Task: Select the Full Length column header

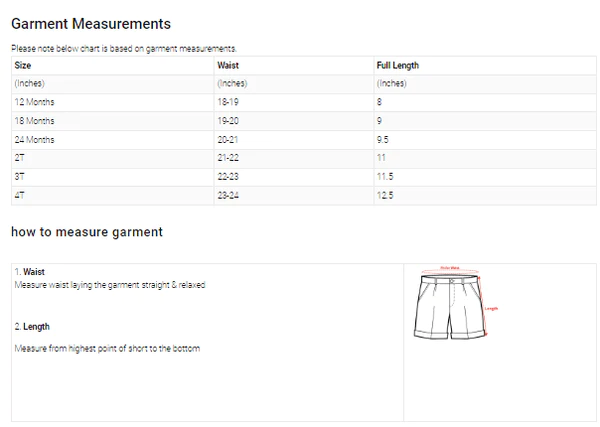Action: (x=397, y=65)
